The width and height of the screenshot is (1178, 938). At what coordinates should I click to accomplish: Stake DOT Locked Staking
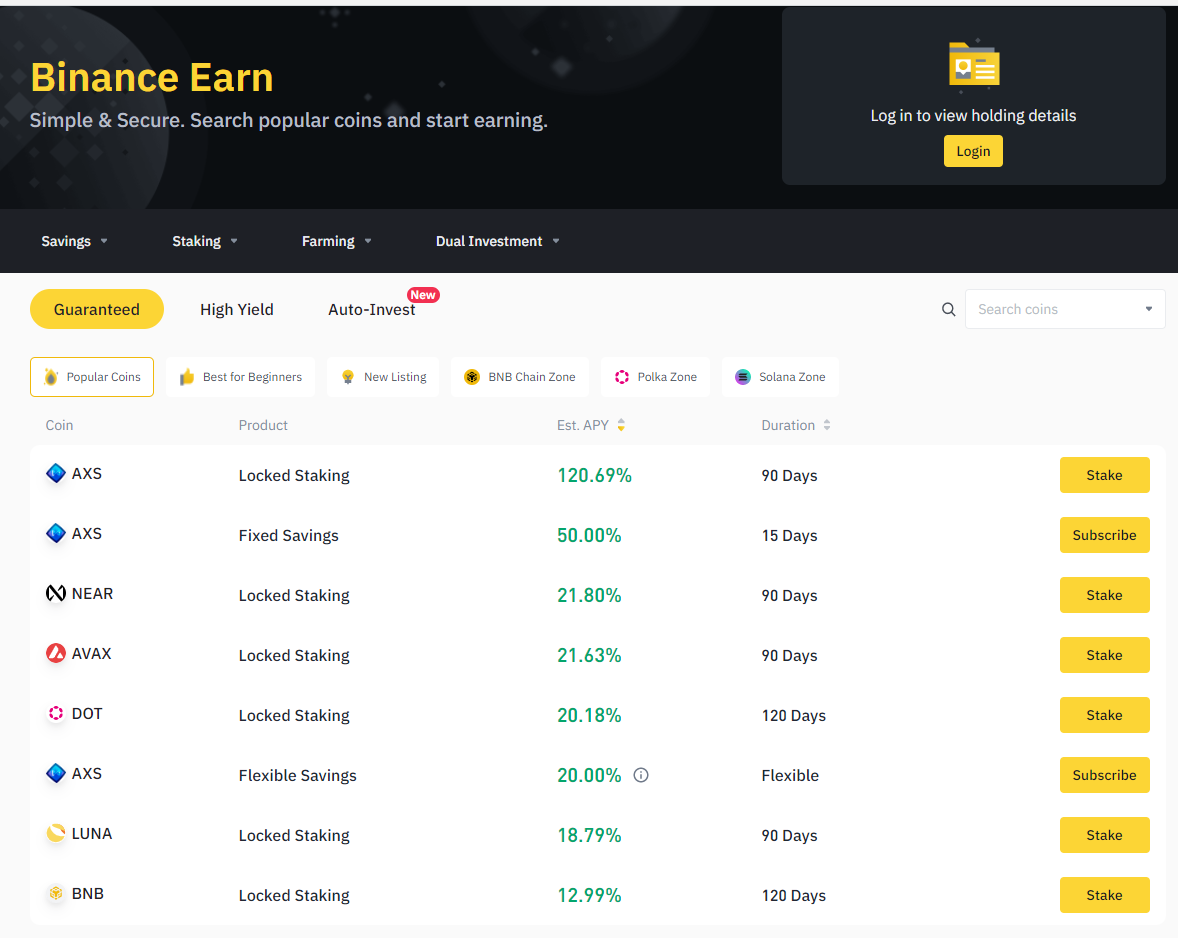[x=1104, y=715]
